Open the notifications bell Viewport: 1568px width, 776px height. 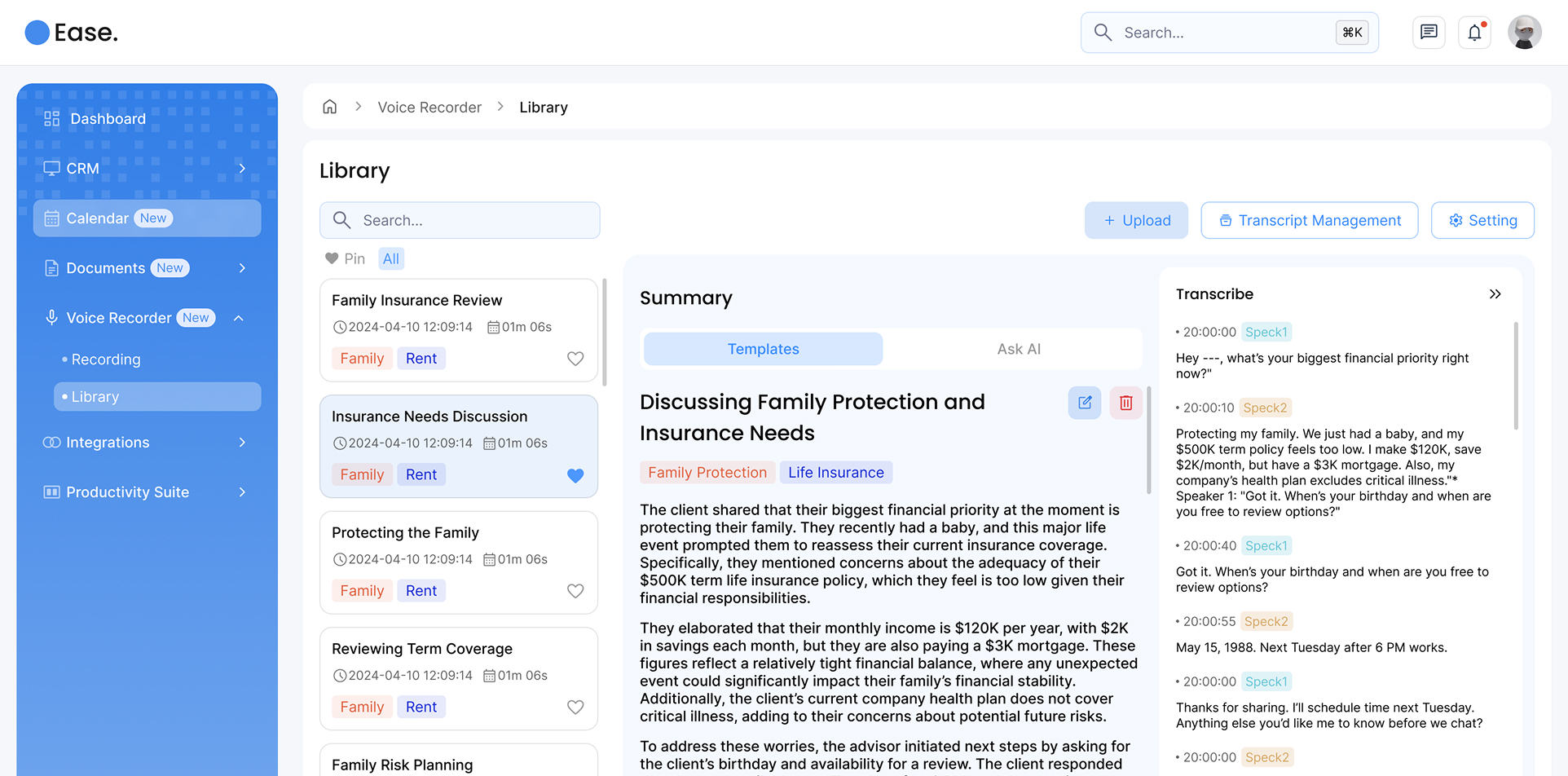1475,33
